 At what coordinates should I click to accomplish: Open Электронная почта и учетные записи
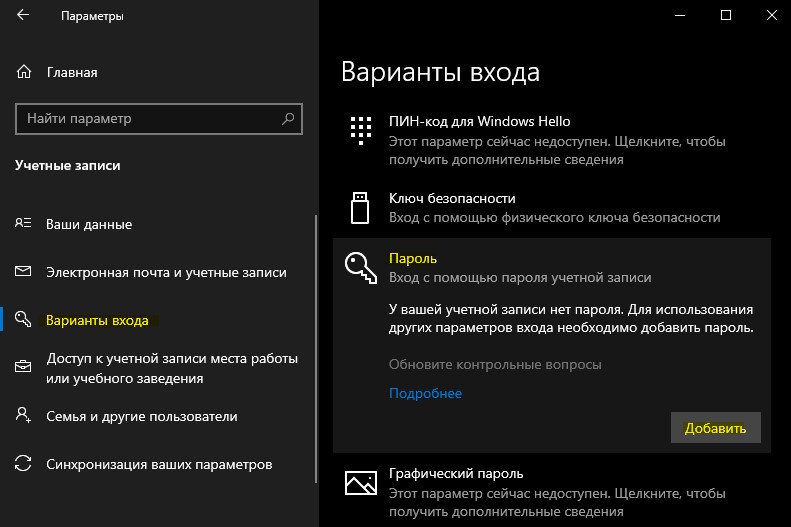click(x=166, y=272)
